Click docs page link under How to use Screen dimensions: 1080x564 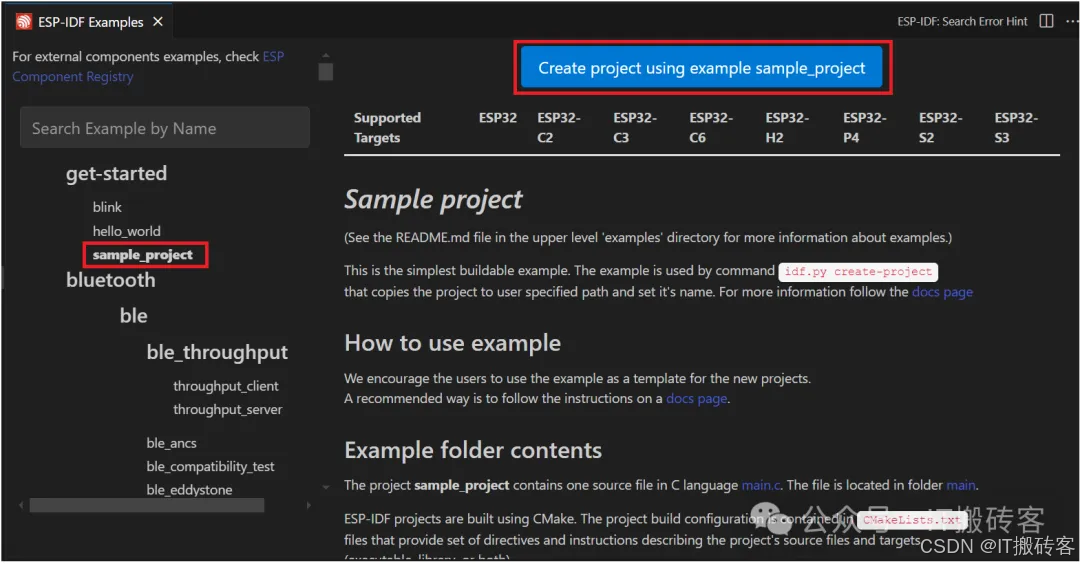696,398
